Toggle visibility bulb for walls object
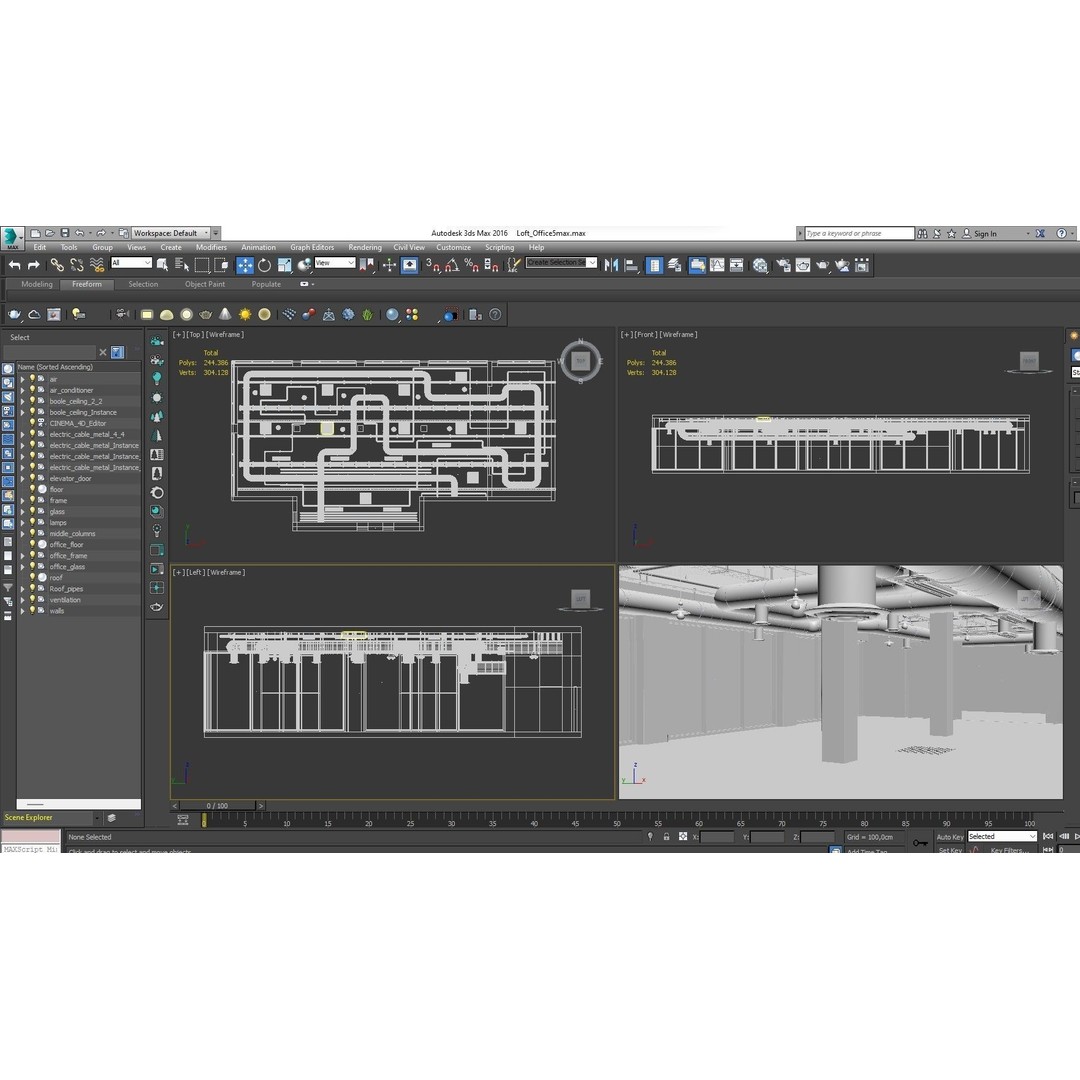 [x=32, y=610]
